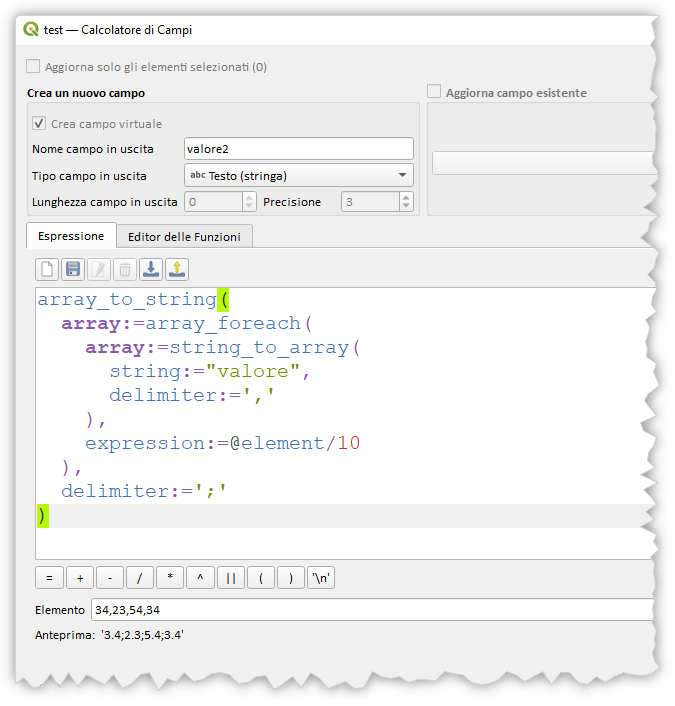The image size is (675, 706).
Task: Enable 'Aggiorna solo gli elementi selezionati' checkbox
Action: pos(33,67)
